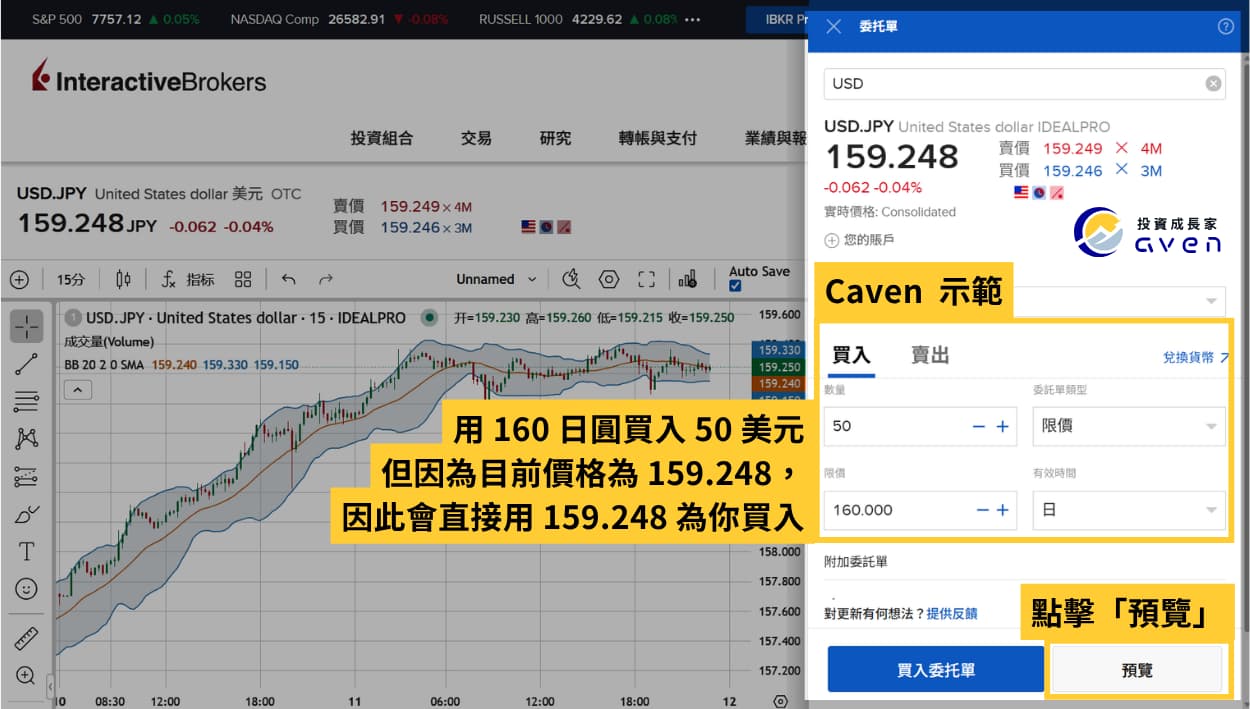Increase limit price with plus stepper
This screenshot has height=709, width=1250.
[1003, 510]
